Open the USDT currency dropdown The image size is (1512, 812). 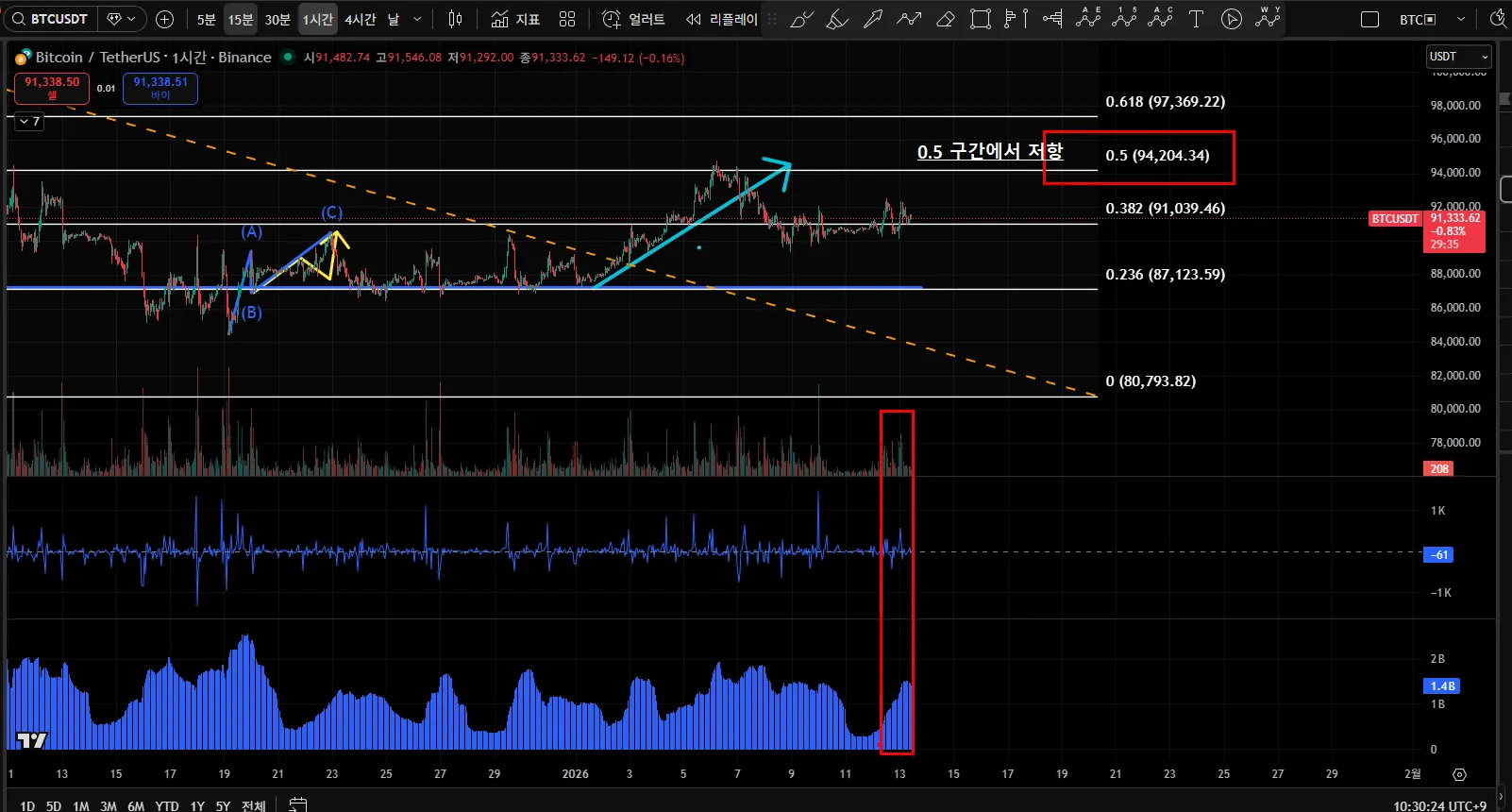(1458, 57)
